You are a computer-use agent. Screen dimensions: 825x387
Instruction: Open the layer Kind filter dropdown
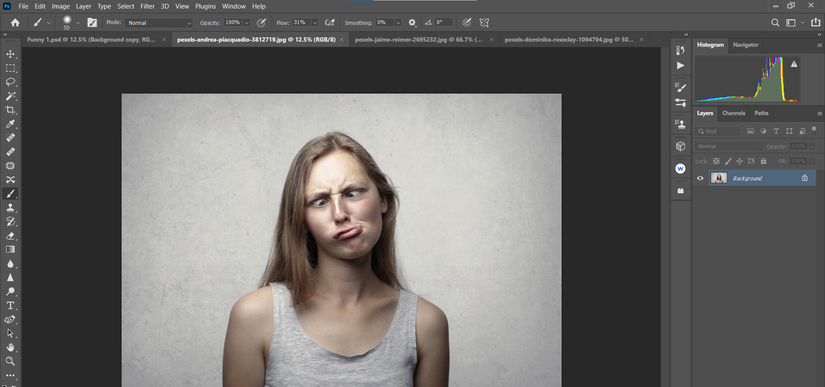pos(717,131)
